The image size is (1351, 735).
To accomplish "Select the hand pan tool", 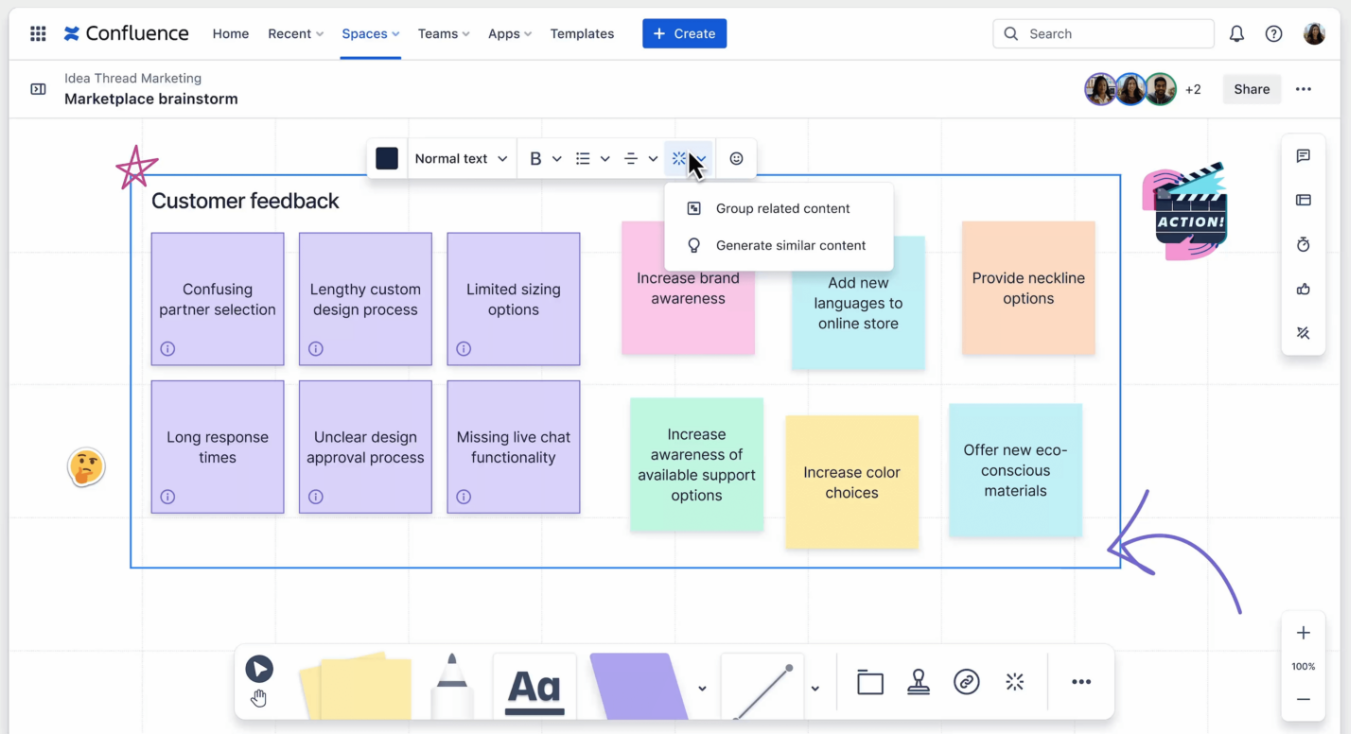I will click(x=259, y=698).
